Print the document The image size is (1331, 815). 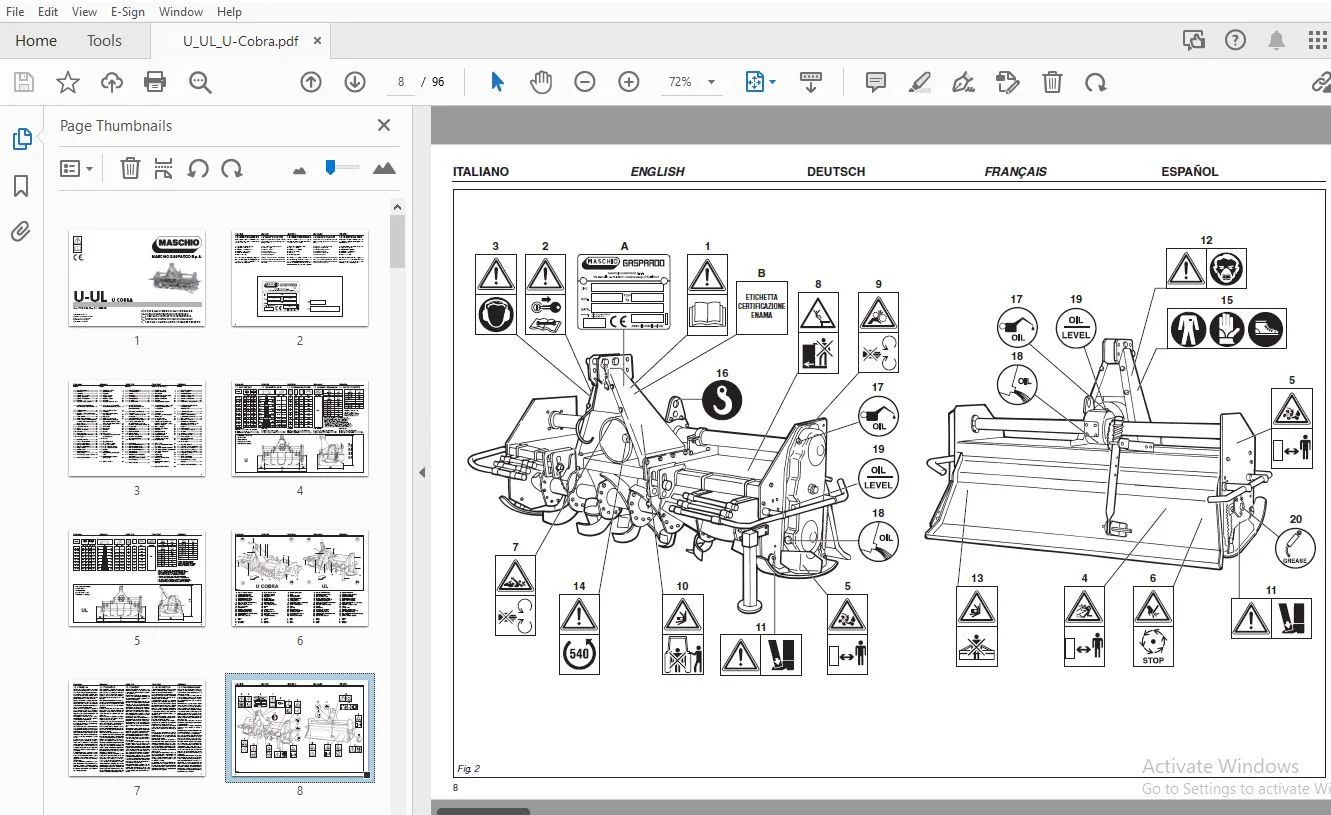155,82
